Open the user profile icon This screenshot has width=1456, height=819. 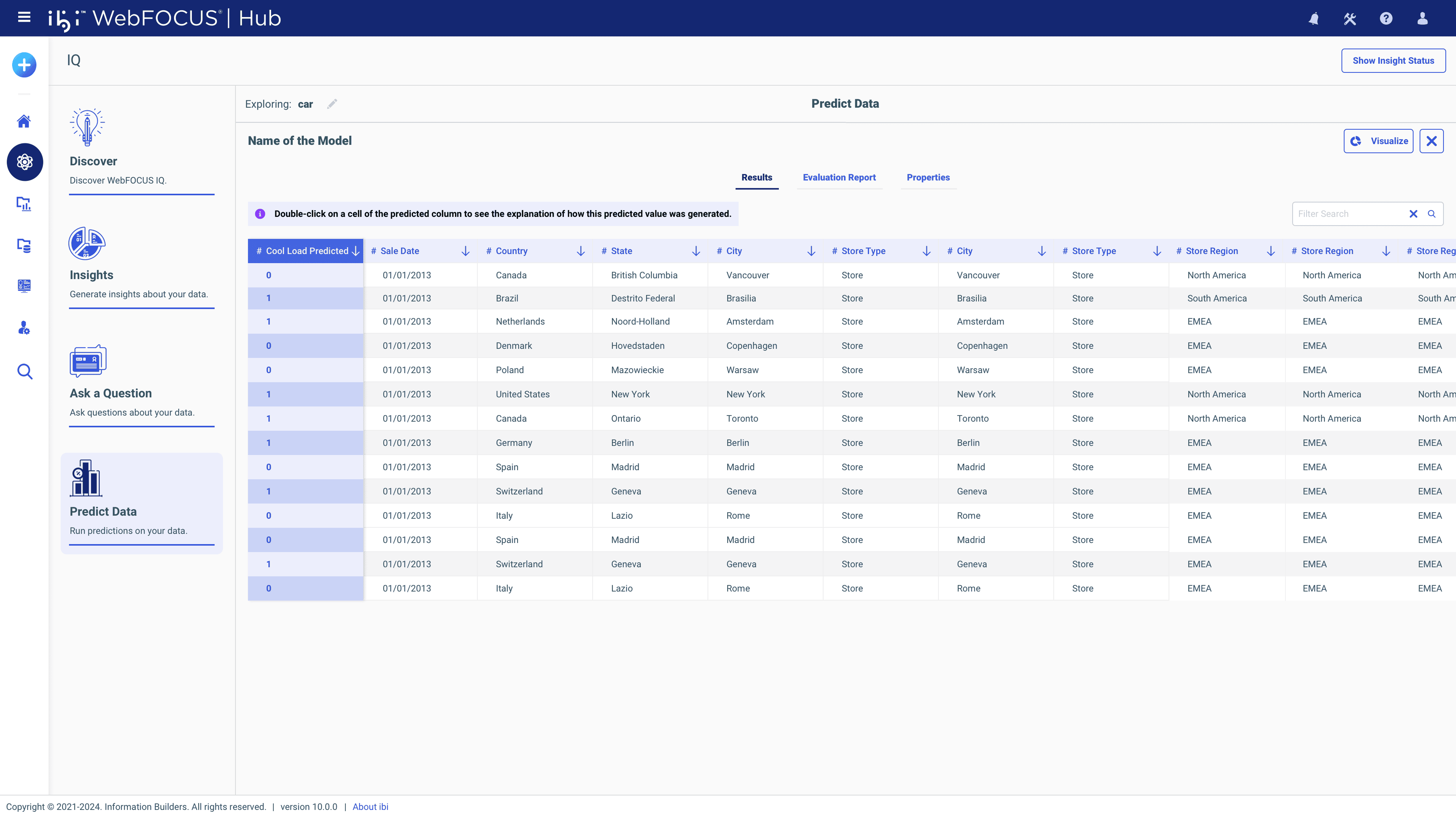[1422, 19]
